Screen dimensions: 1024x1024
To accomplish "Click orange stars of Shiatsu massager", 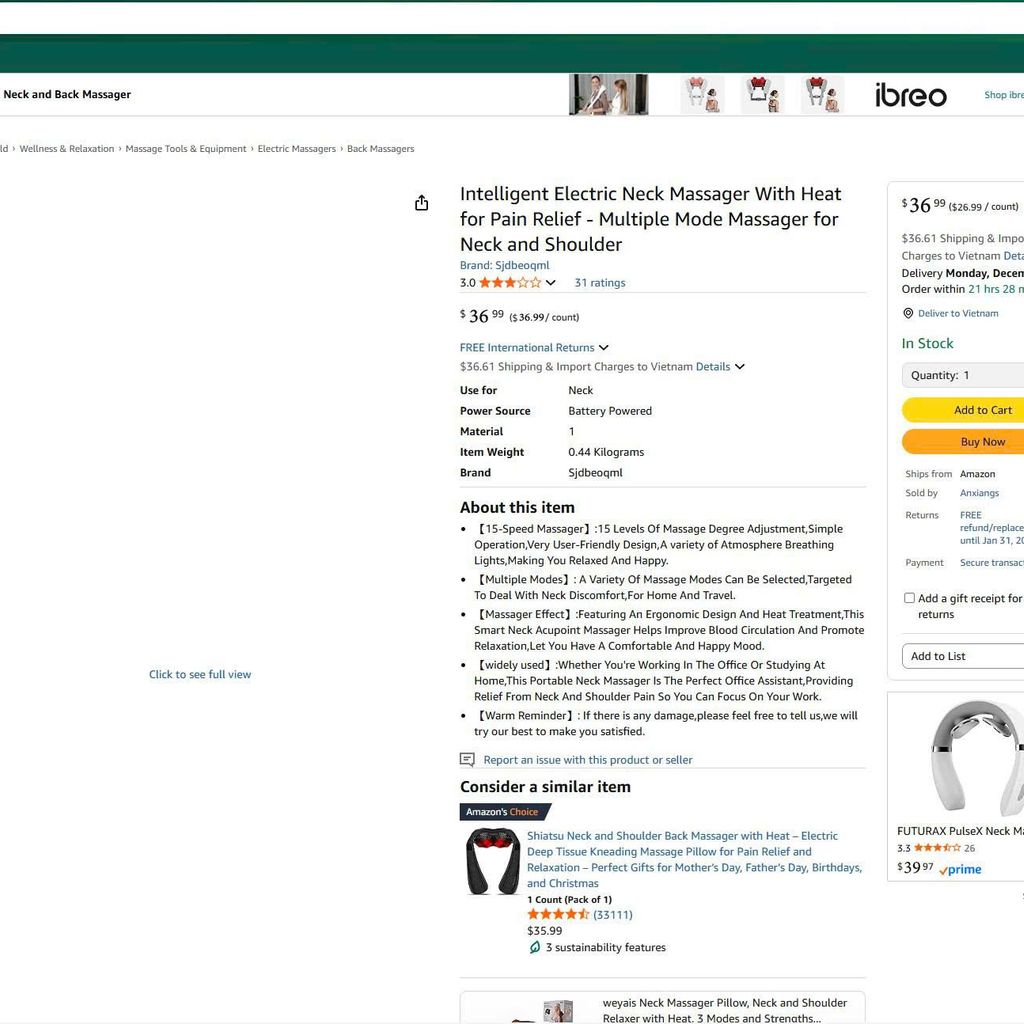I will coord(558,914).
